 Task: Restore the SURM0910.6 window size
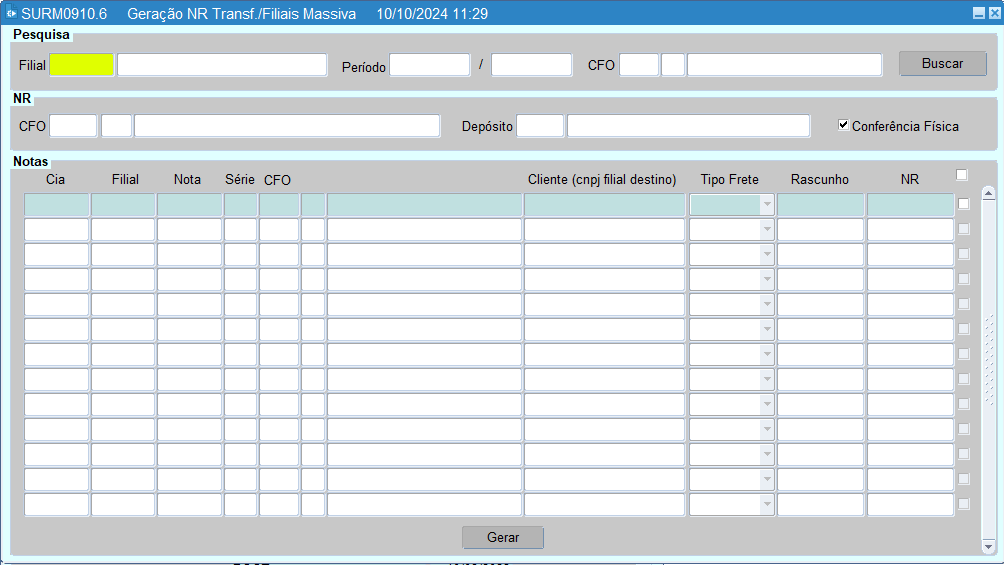tap(979, 13)
